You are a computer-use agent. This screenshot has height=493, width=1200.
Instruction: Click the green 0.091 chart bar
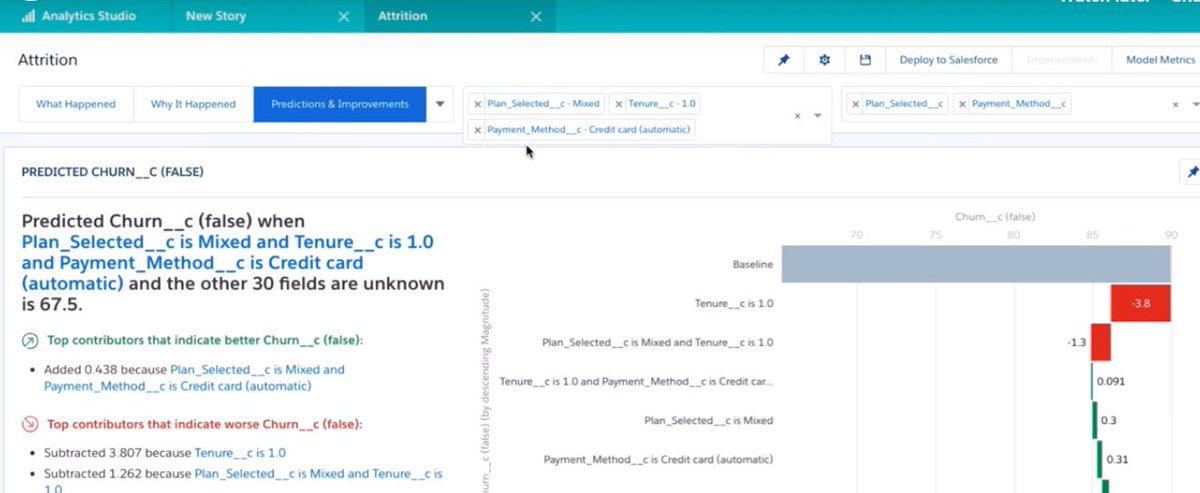click(1092, 381)
